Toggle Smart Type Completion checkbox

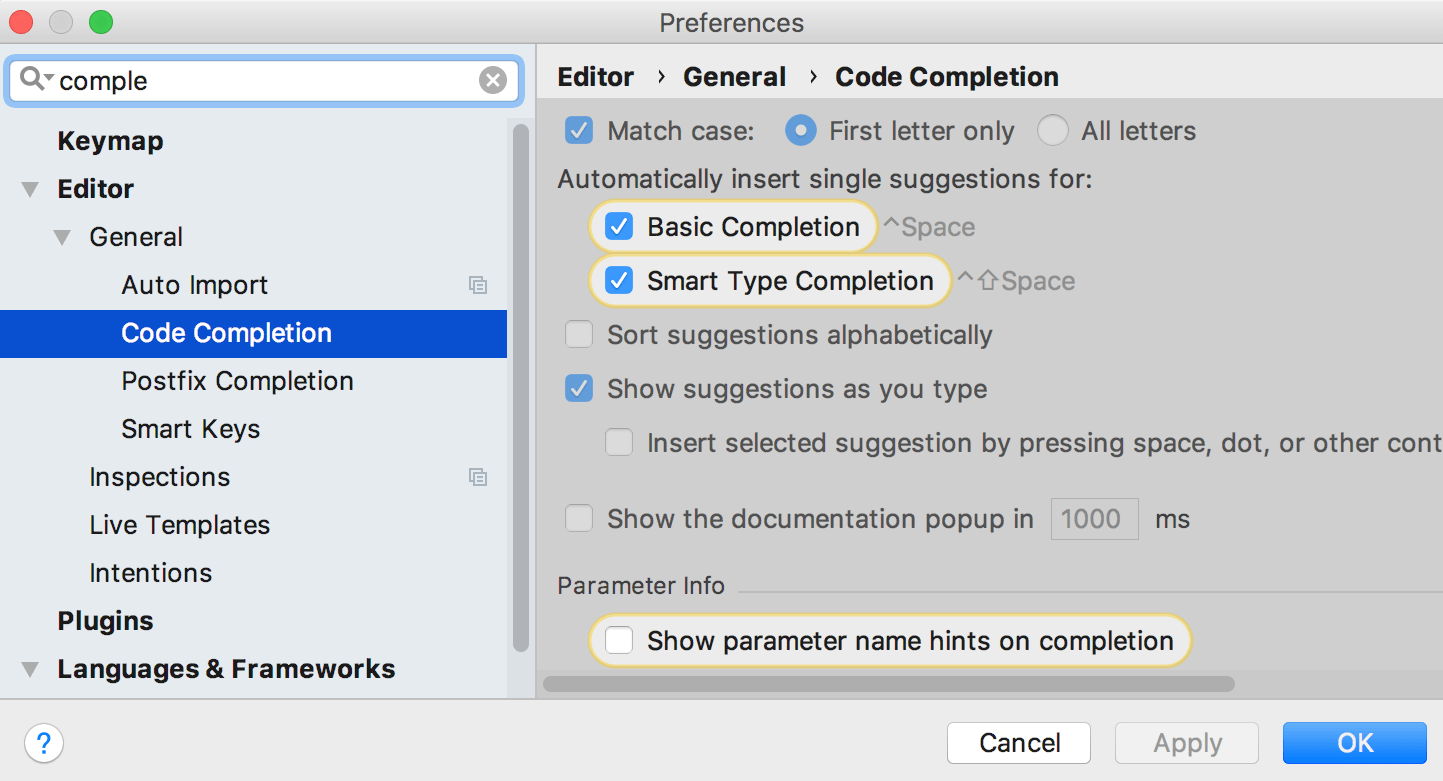coord(619,281)
